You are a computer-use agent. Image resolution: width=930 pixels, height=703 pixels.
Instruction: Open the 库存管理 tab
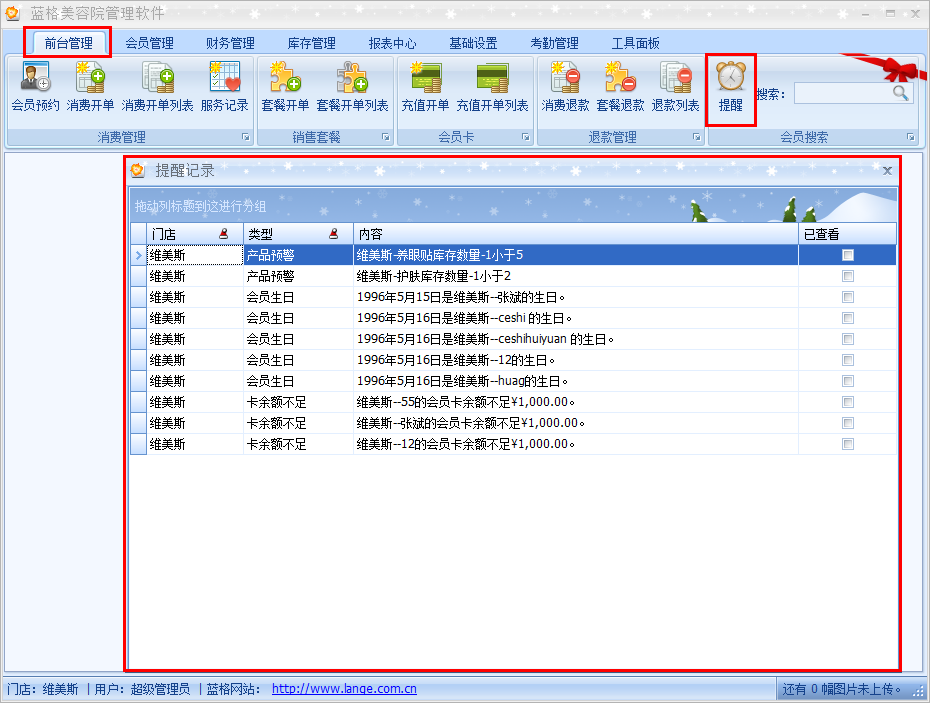(x=311, y=43)
